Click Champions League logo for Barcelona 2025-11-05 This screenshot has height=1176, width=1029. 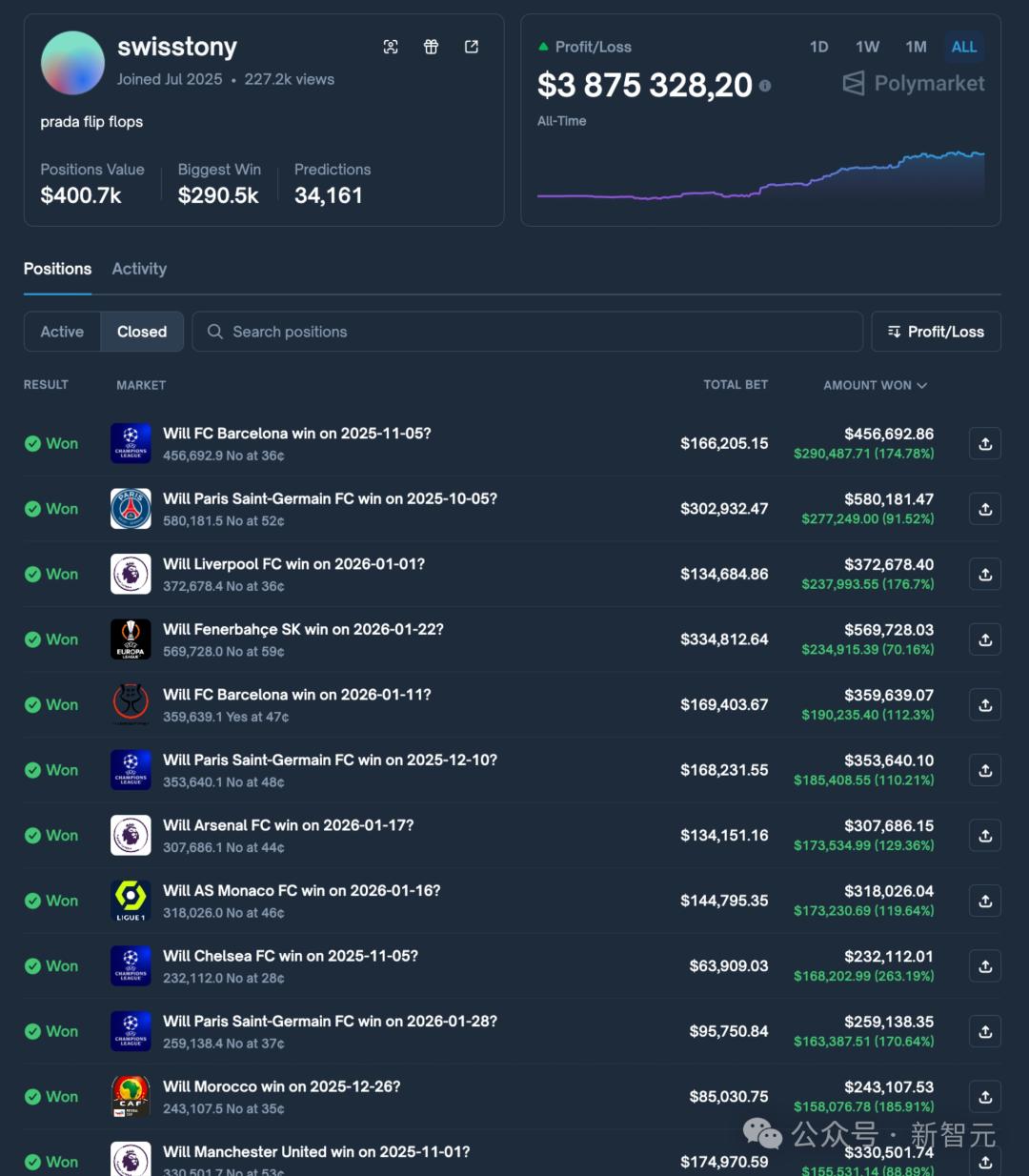coord(131,443)
